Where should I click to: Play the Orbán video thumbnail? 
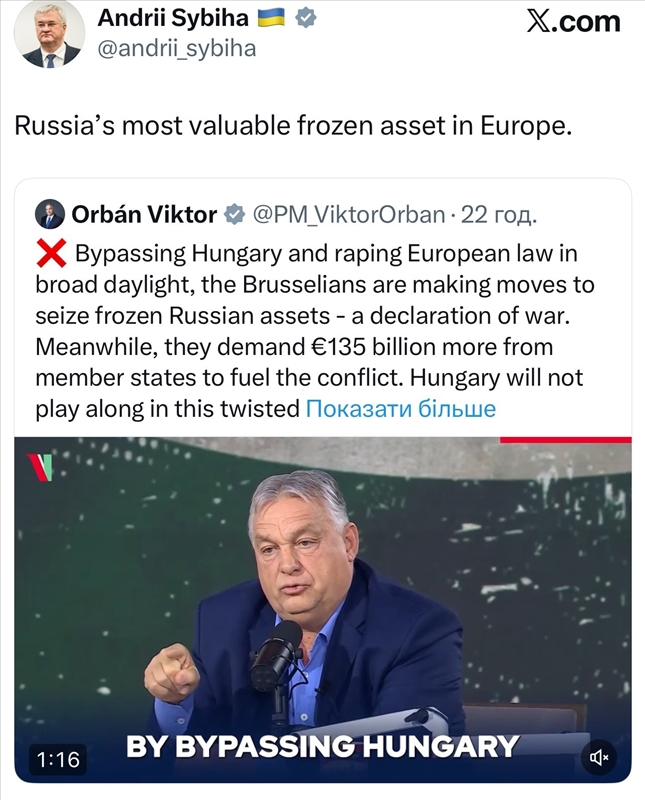[x=322, y=600]
